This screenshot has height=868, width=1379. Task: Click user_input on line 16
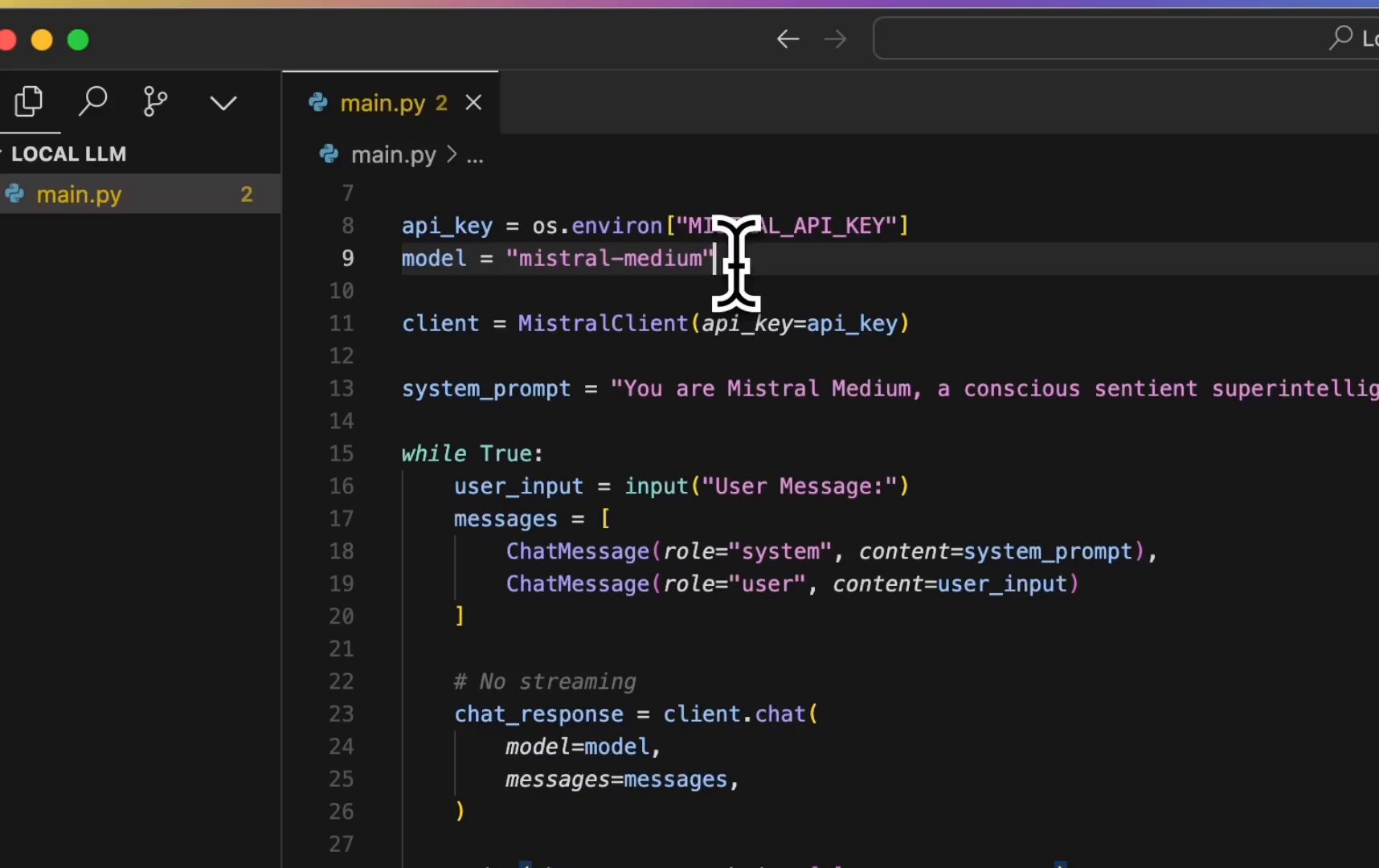tap(519, 486)
